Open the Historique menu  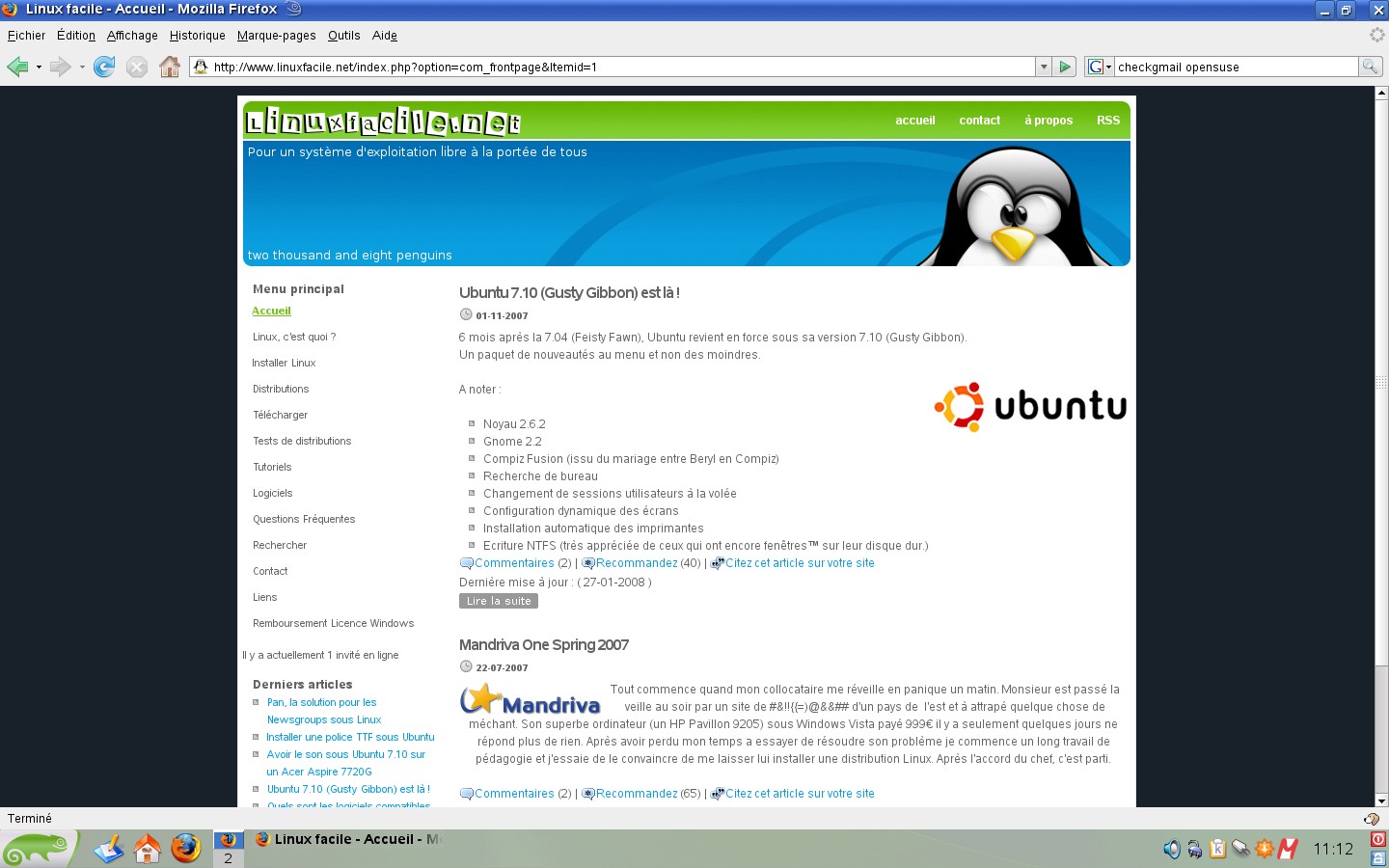coord(198,36)
